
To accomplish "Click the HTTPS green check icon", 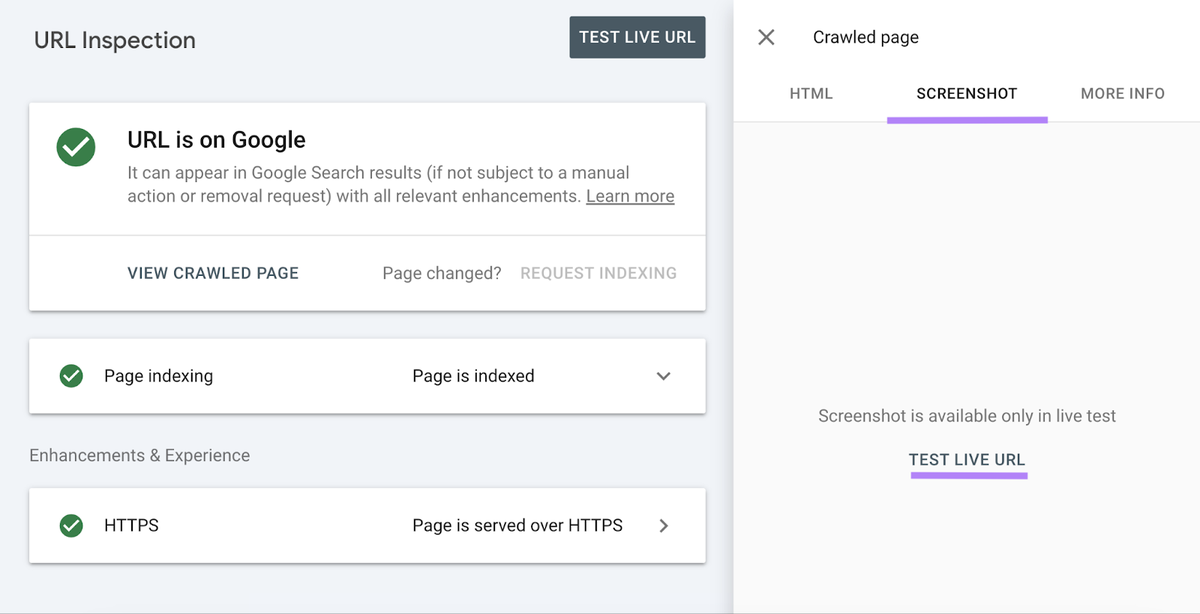I will click(x=71, y=525).
